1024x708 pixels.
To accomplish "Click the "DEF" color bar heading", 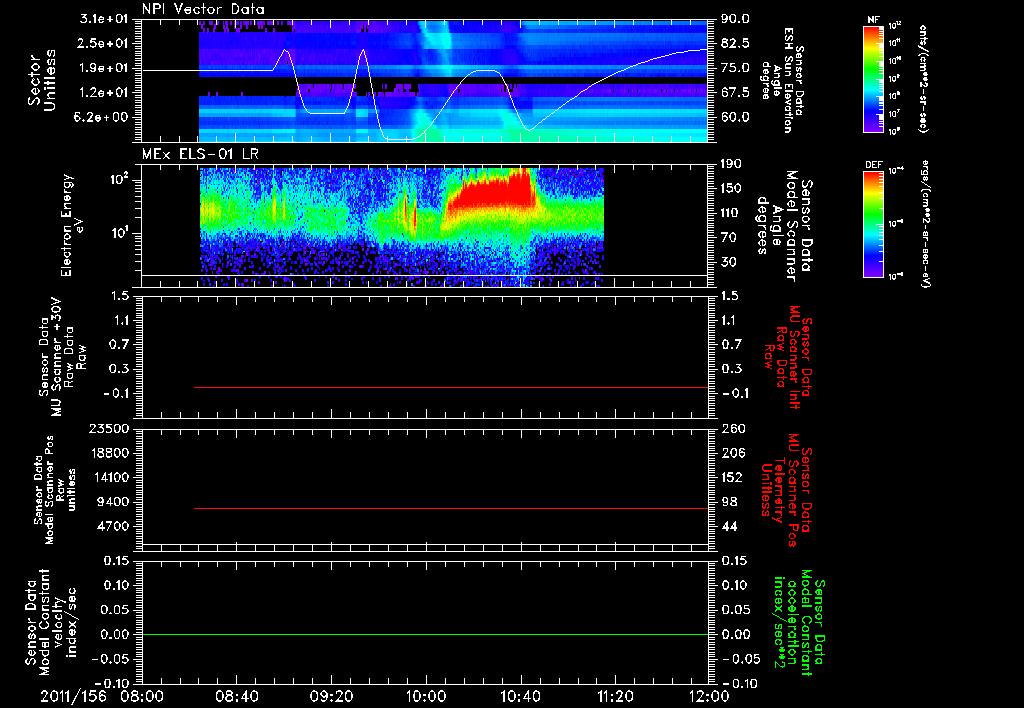I will click(x=873, y=165).
